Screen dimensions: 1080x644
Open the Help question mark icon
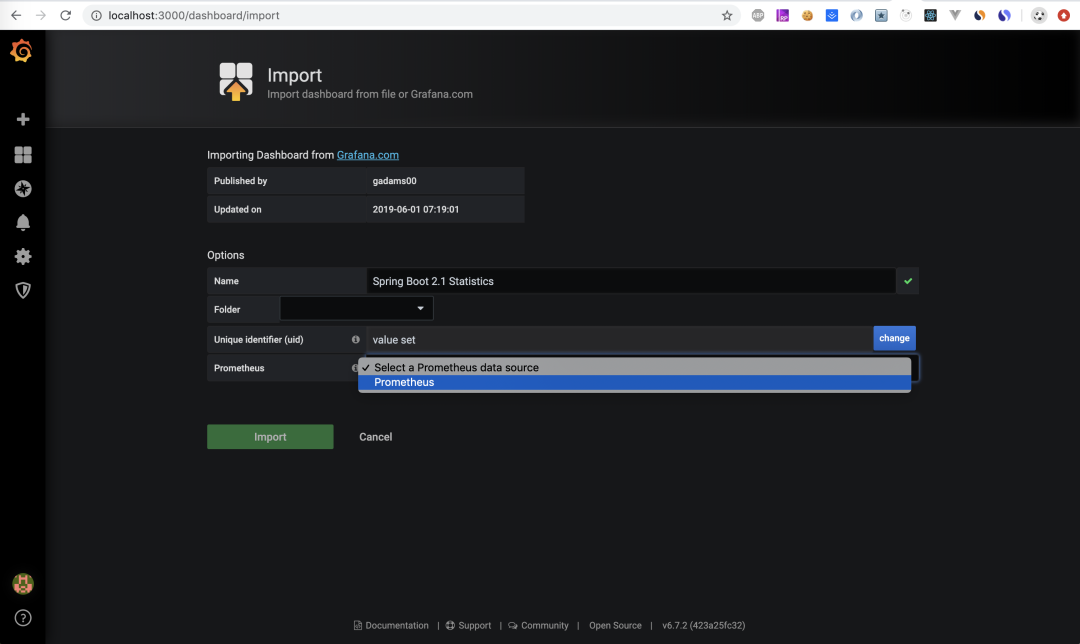click(x=23, y=618)
